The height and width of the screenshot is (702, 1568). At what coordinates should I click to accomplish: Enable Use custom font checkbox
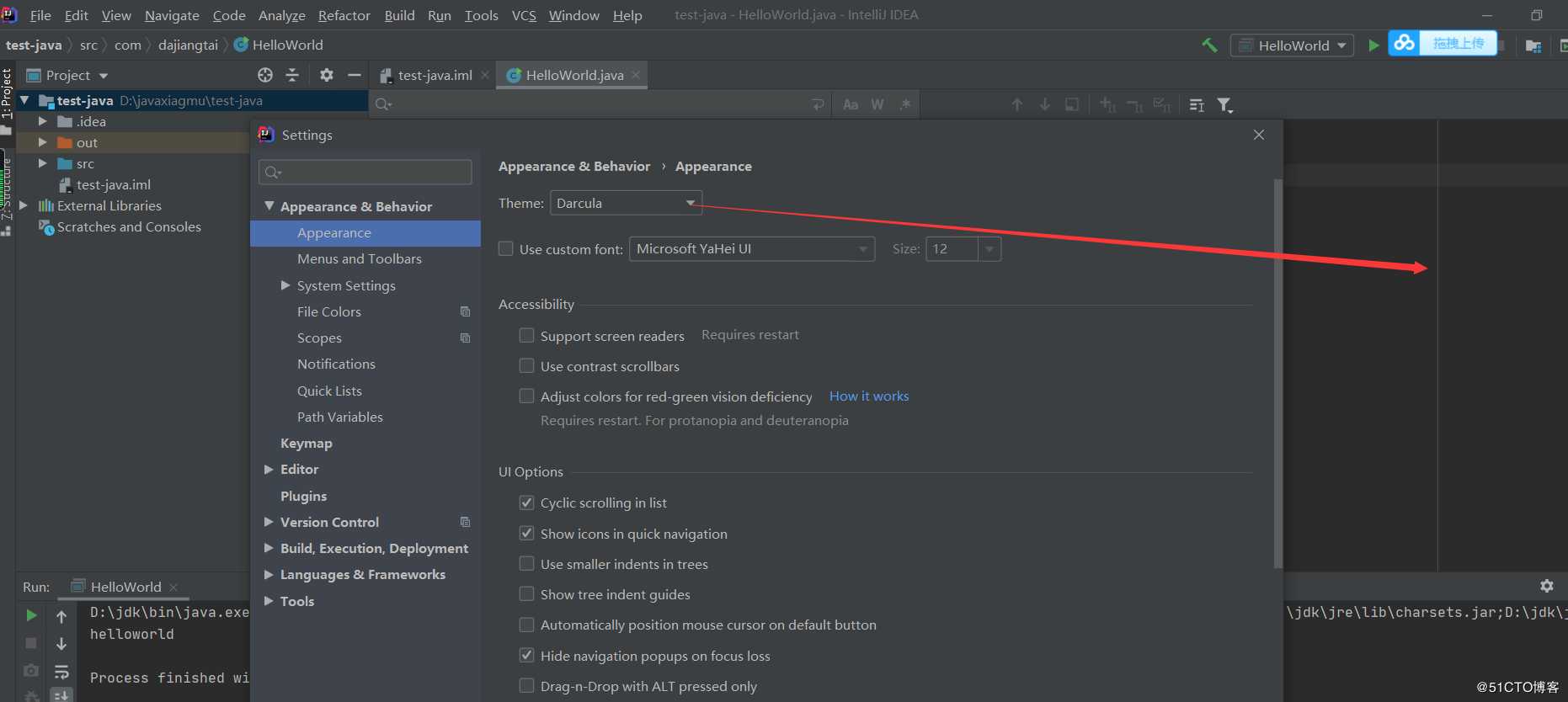(506, 248)
